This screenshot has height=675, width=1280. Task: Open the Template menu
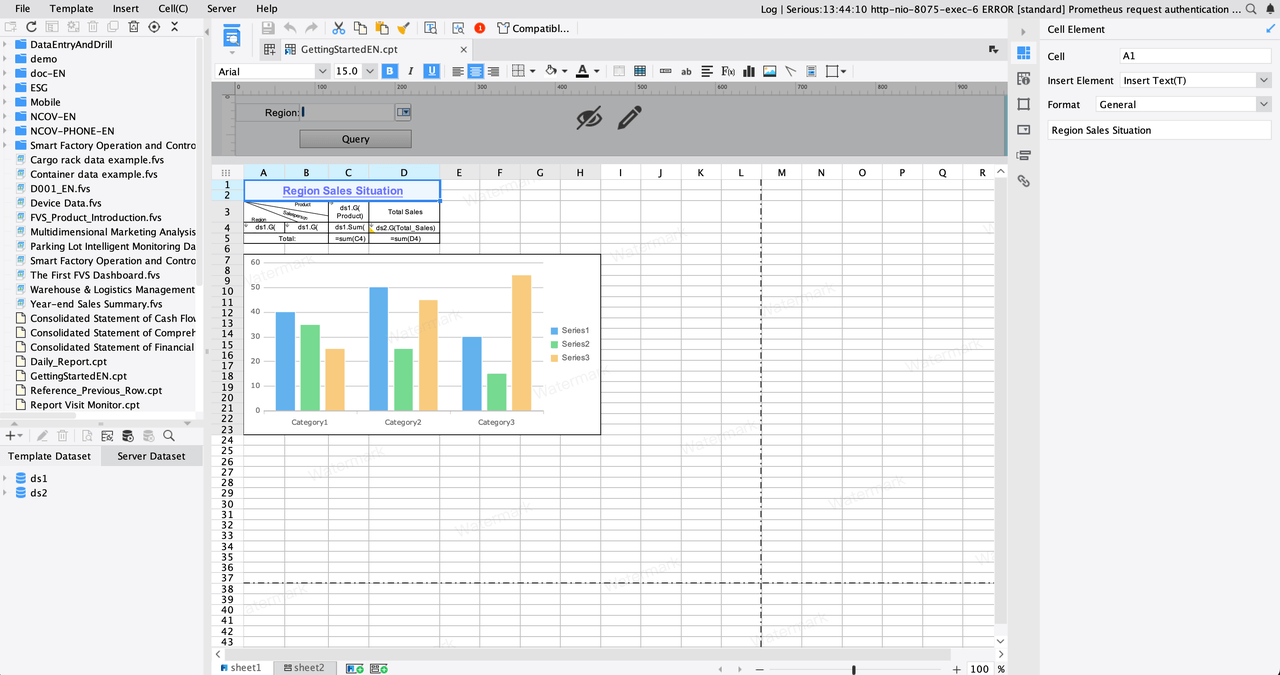coord(71,8)
